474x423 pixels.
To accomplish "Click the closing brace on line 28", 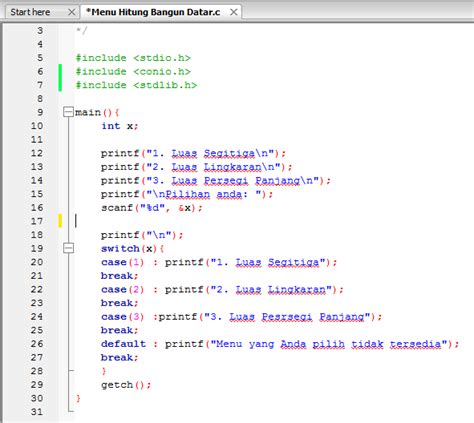I will click(104, 371).
